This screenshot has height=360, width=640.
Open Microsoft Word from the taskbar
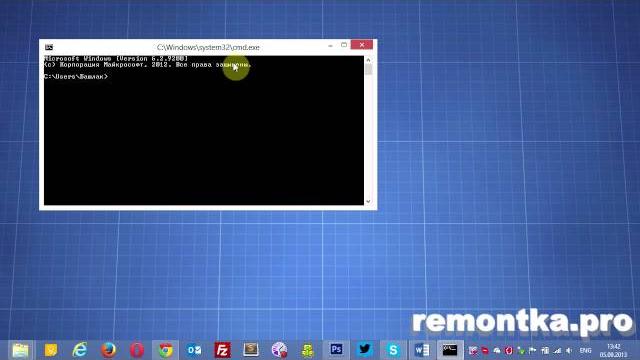pos(422,350)
